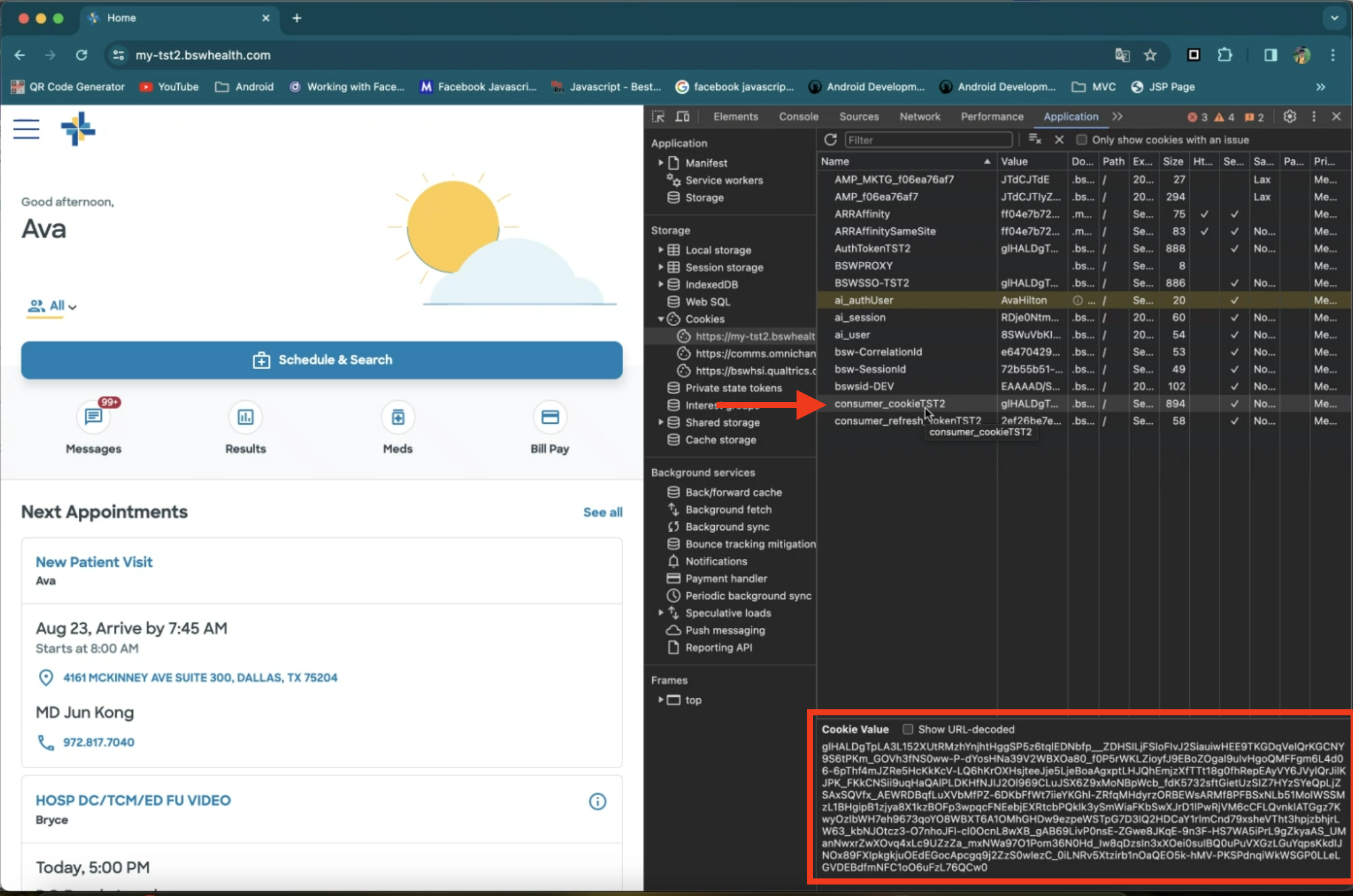
Task: Click info icon on HOSP DC/TCM/ED FU VIDEO
Action: pos(597,801)
